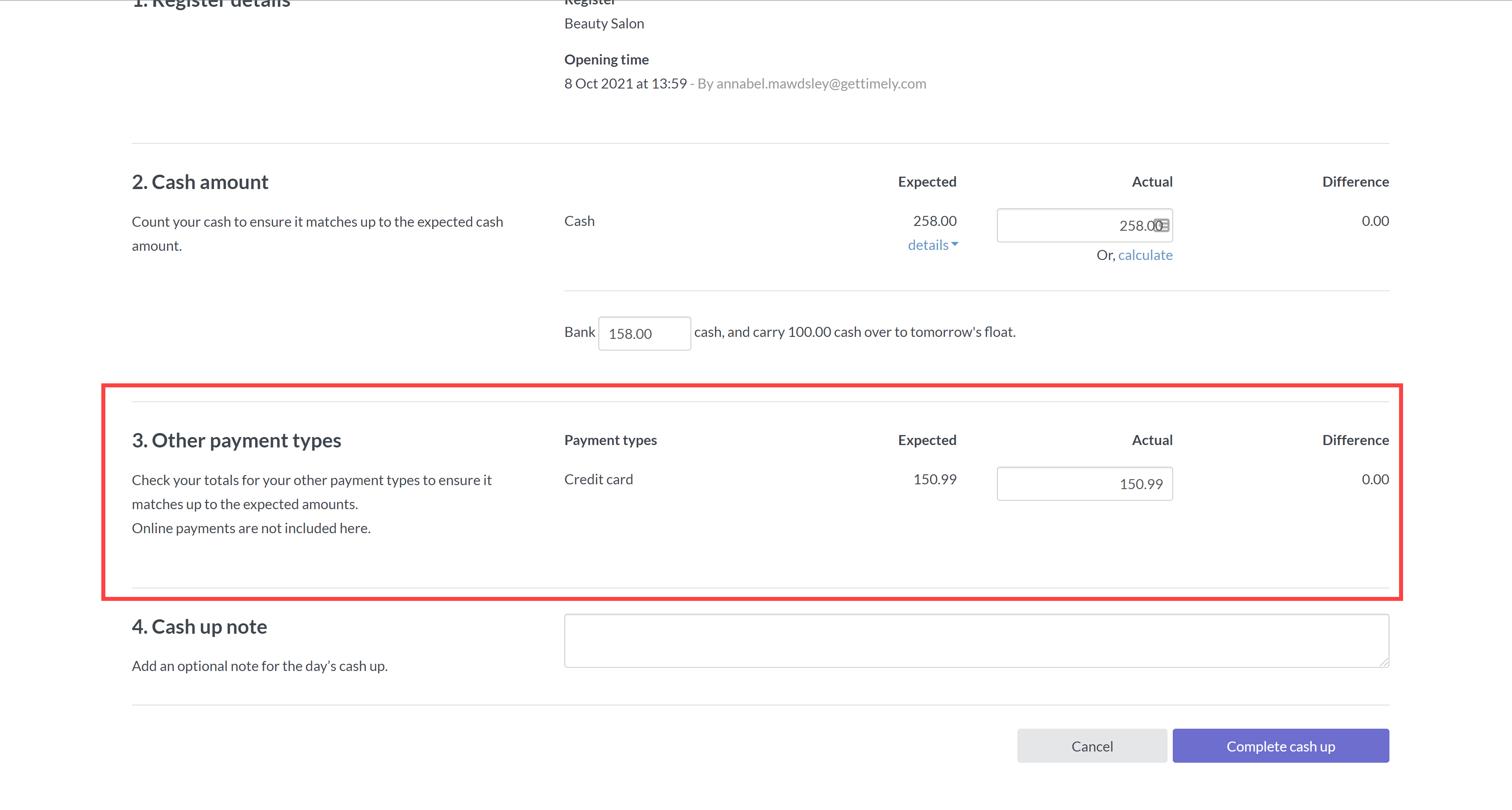Select the Credit card actual amount field
Viewport: 1512px width, 810px height.
[x=1085, y=483]
